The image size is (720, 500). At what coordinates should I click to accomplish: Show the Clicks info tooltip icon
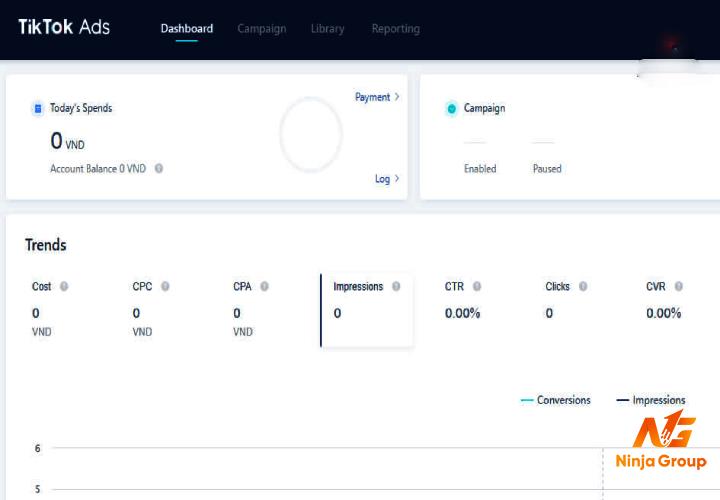coord(583,286)
